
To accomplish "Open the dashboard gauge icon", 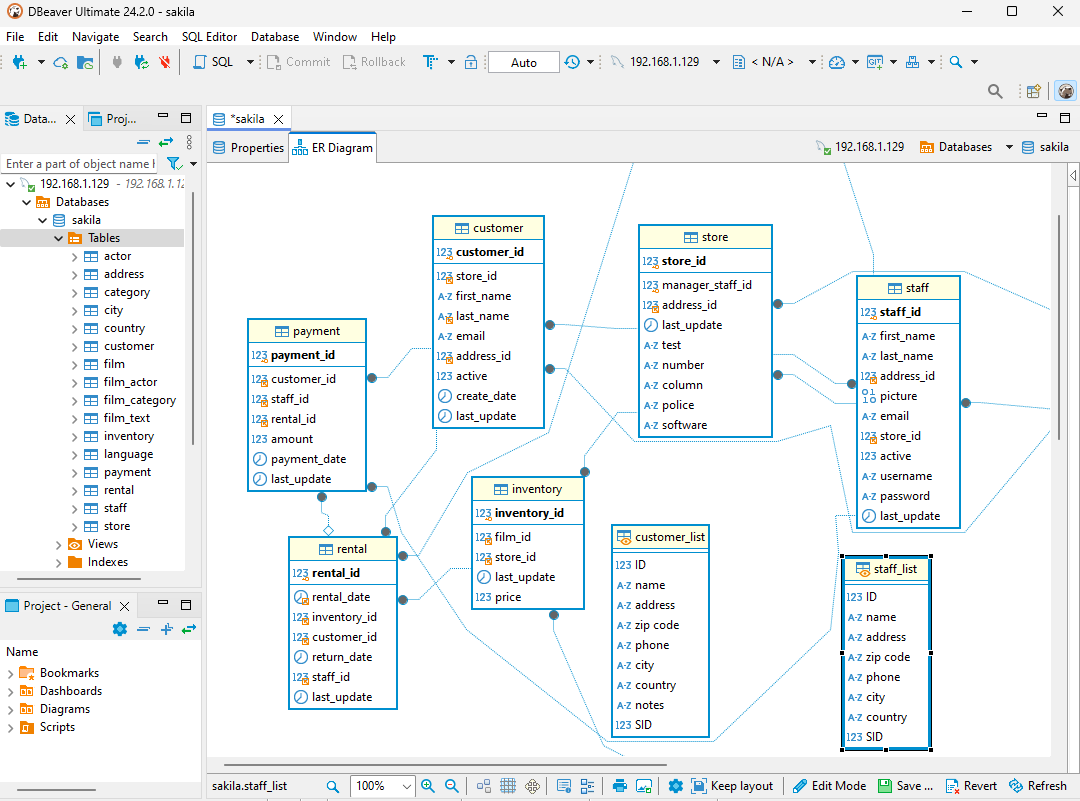I will [837, 62].
